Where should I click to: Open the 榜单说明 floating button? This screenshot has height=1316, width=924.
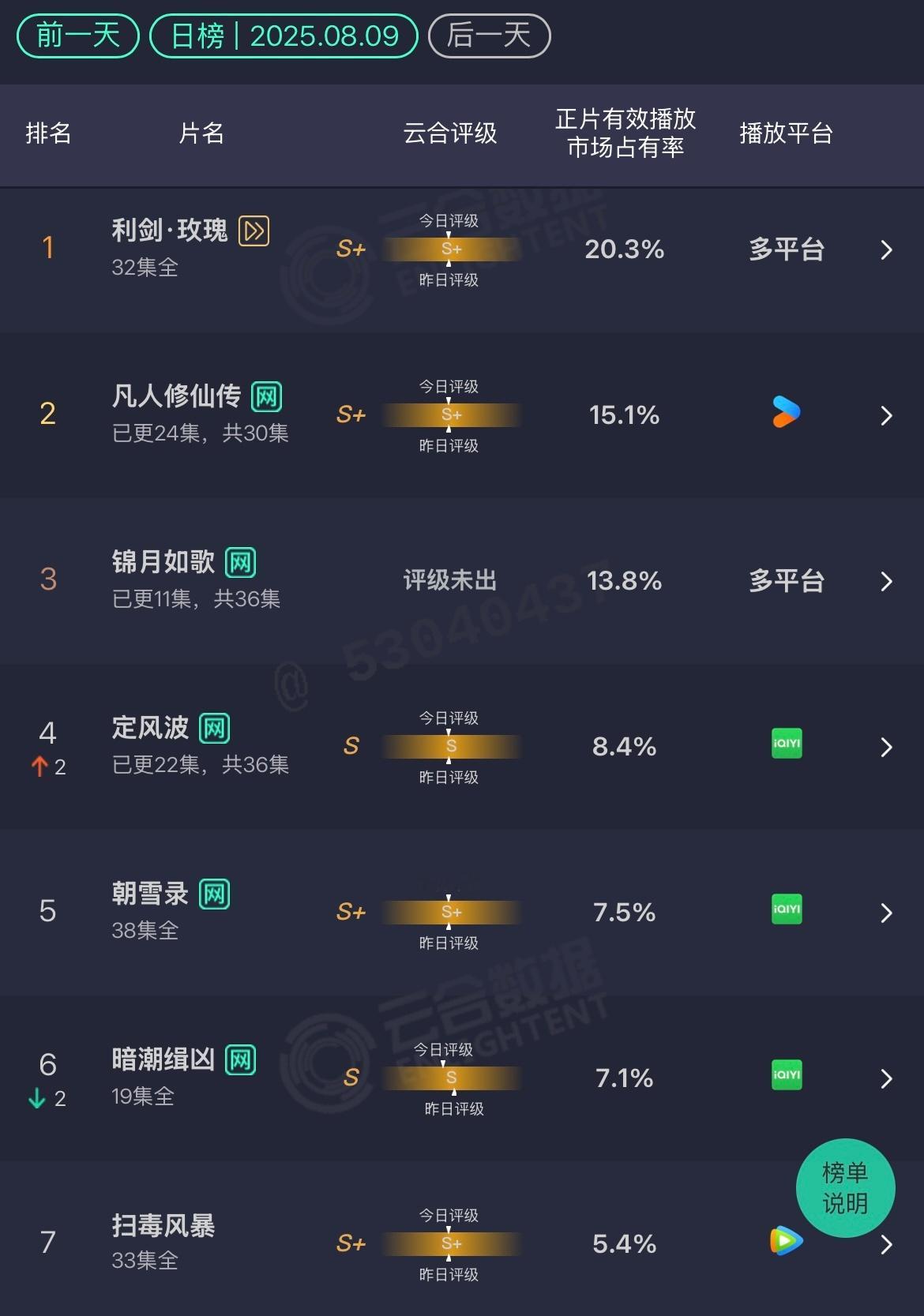[845, 1187]
